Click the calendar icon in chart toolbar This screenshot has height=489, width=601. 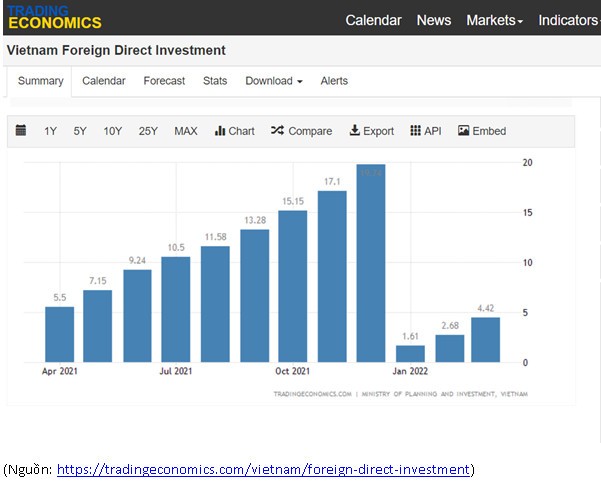click(x=21, y=131)
